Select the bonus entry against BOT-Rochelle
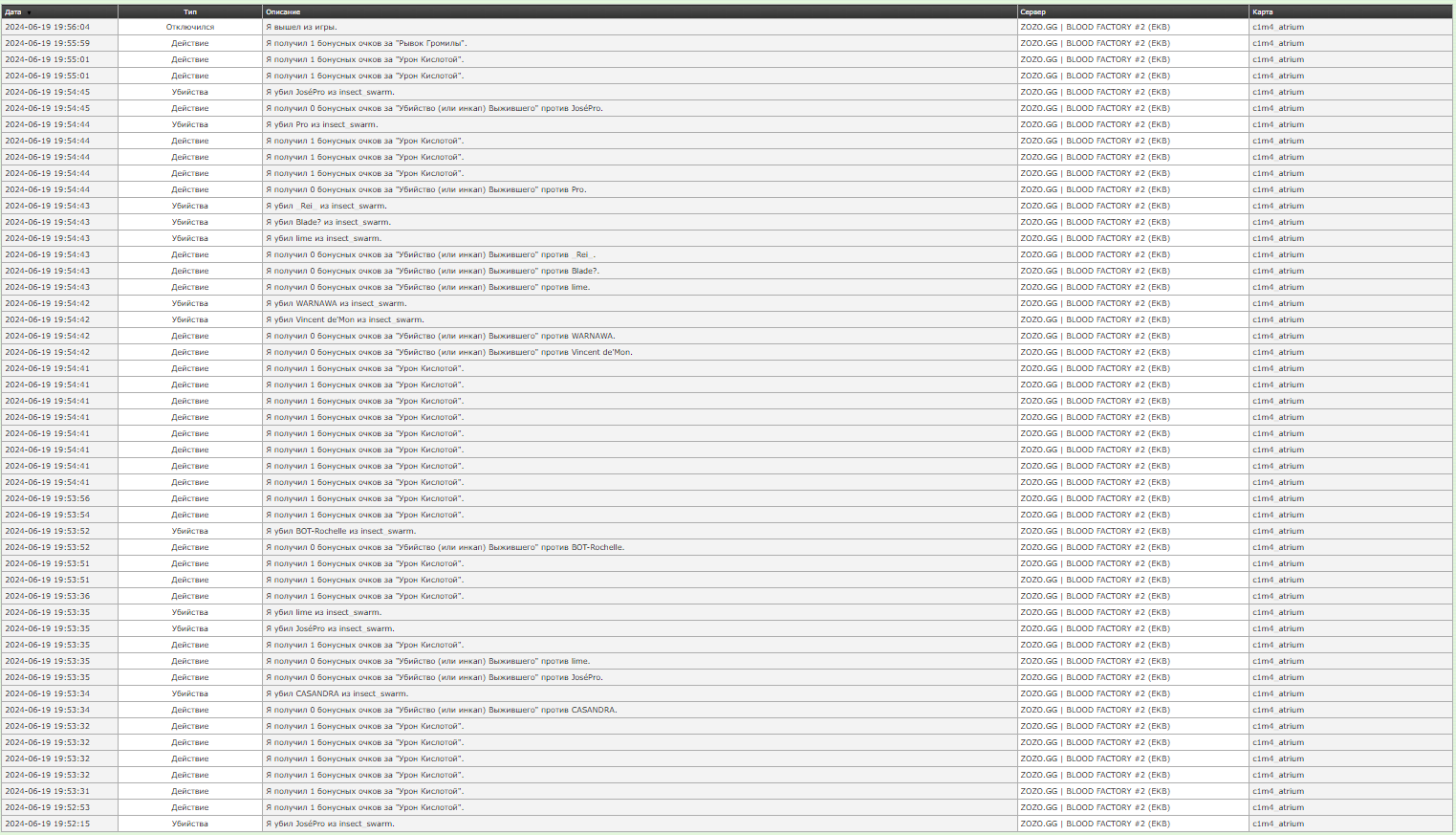Image resolution: width=1456 pixels, height=835 pixels. 445,547
